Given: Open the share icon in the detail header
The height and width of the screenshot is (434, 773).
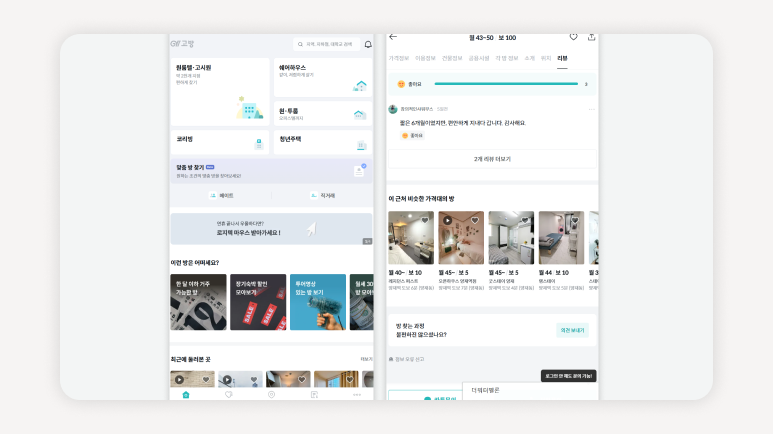Looking at the screenshot, I should [x=591, y=37].
